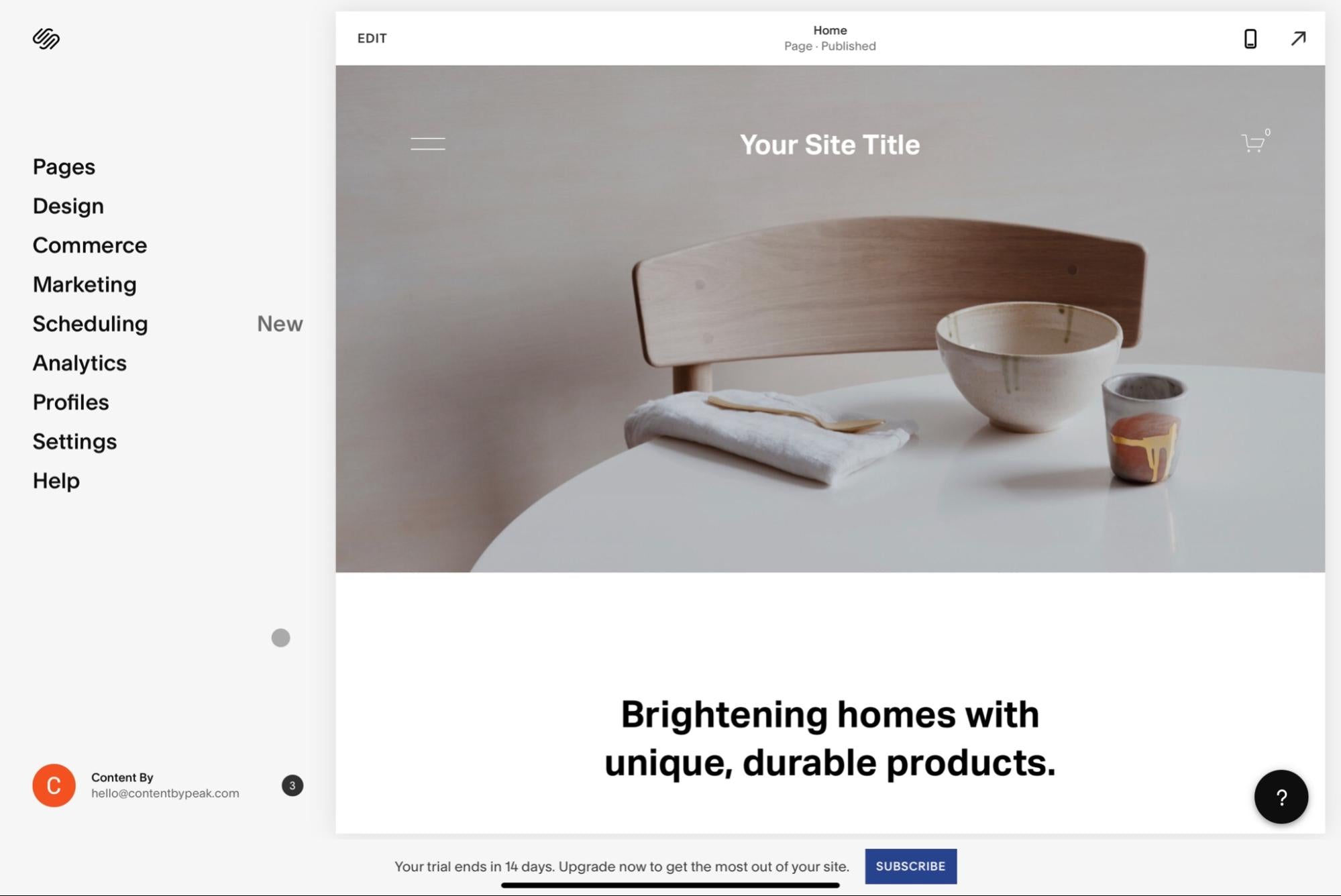The image size is (1341, 896).
Task: Click the trial upgrade notification bar
Action: coord(670,865)
